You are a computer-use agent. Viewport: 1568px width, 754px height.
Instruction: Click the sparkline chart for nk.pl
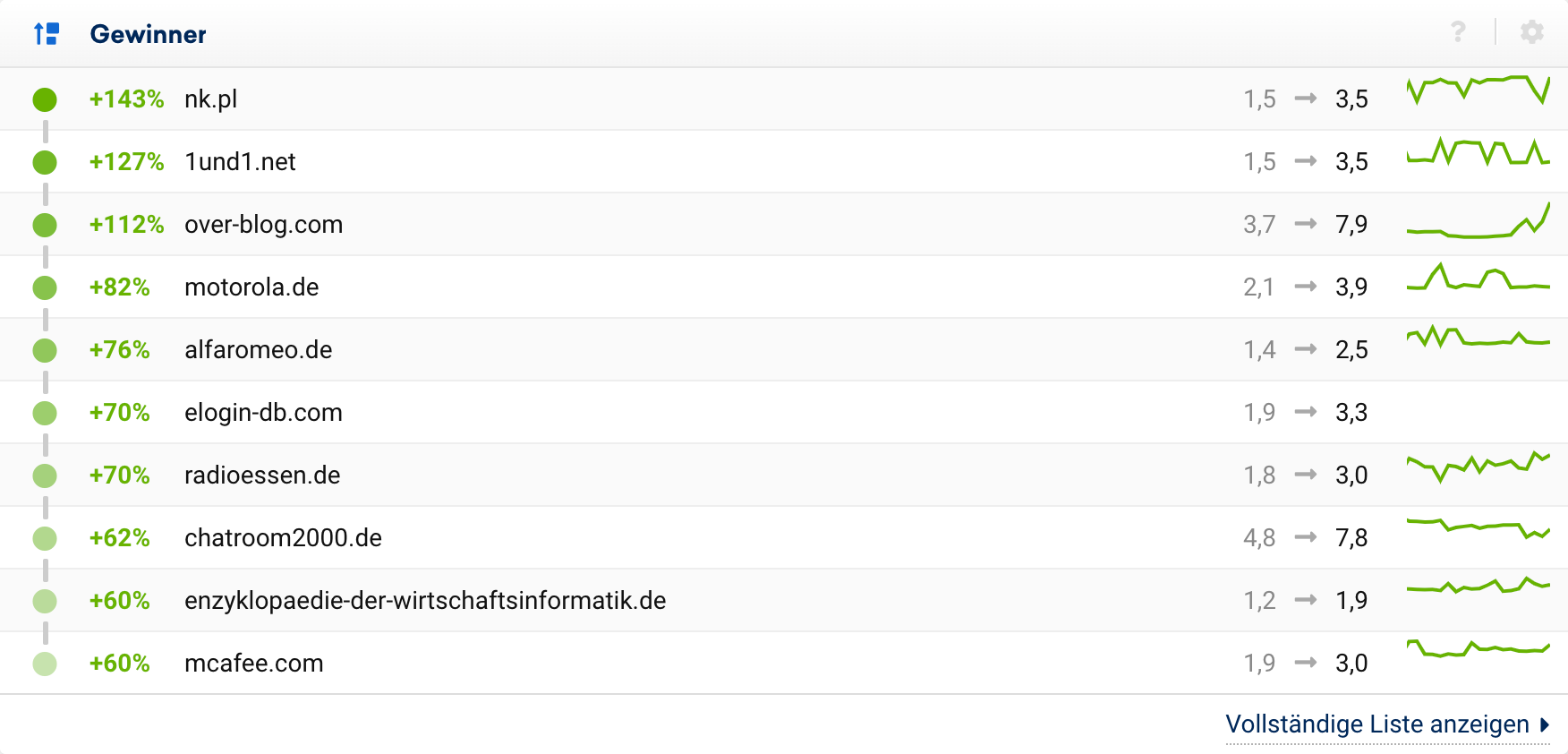pyautogui.click(x=1478, y=90)
